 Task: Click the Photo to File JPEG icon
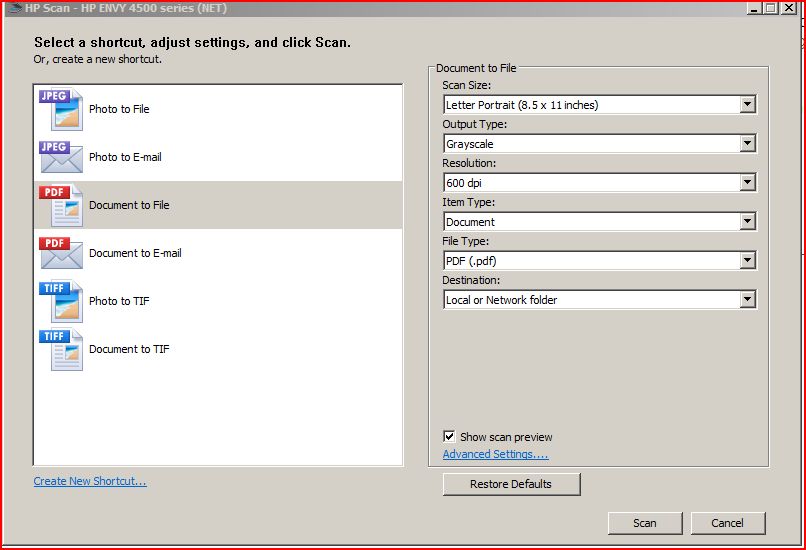pos(61,109)
